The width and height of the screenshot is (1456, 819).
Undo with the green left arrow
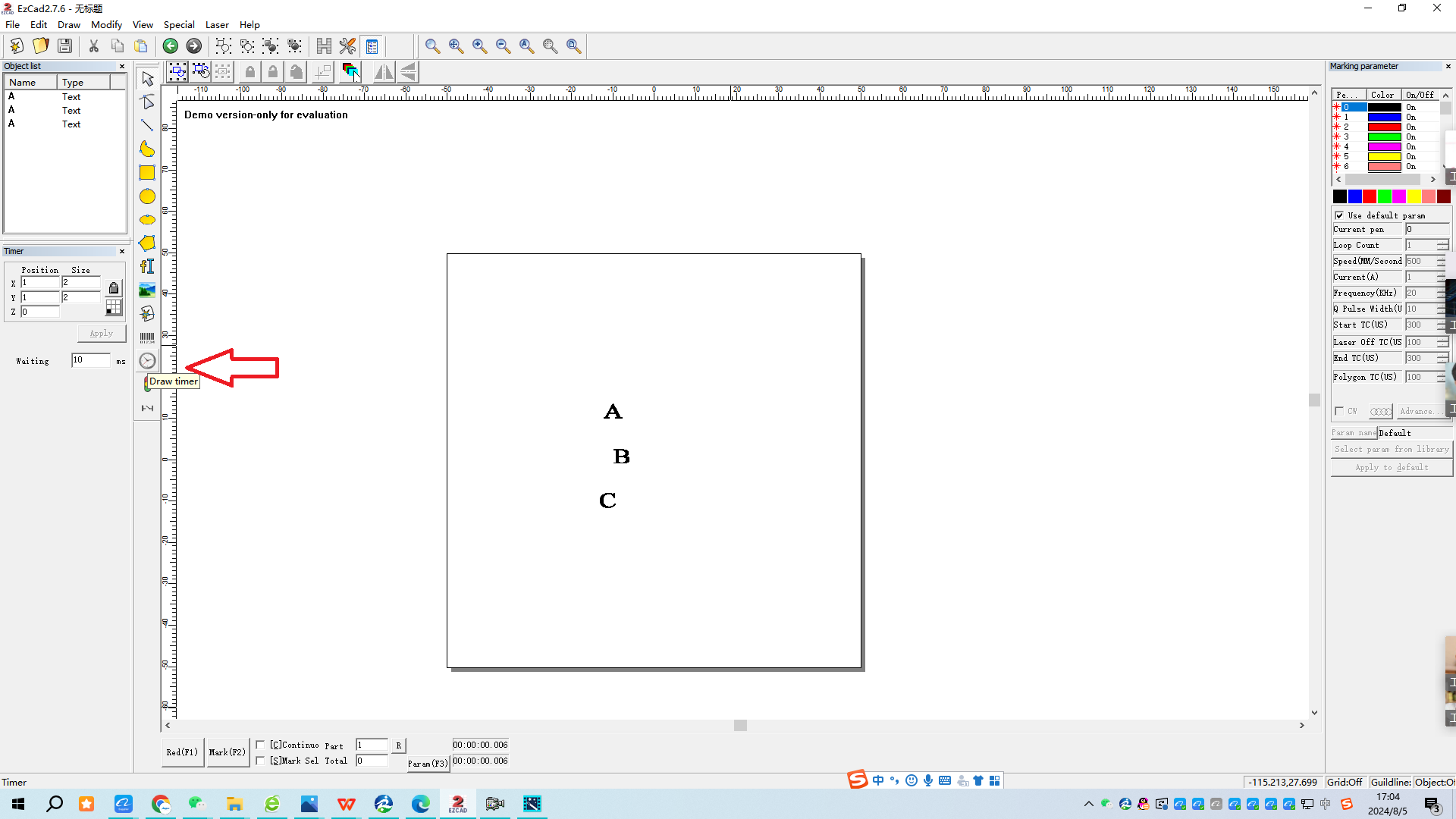tap(171, 46)
